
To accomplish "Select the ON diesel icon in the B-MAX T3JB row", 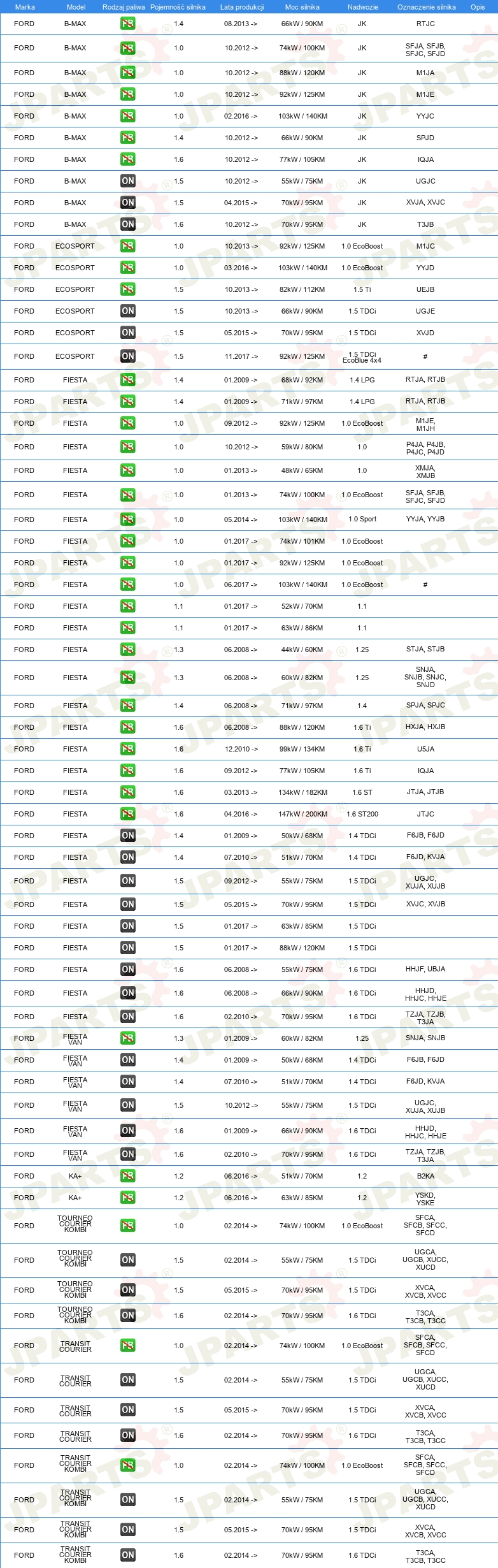I will coord(127,224).
